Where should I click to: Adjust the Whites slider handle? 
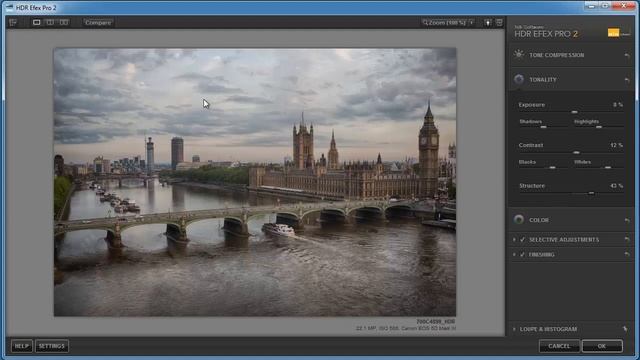coord(608,168)
